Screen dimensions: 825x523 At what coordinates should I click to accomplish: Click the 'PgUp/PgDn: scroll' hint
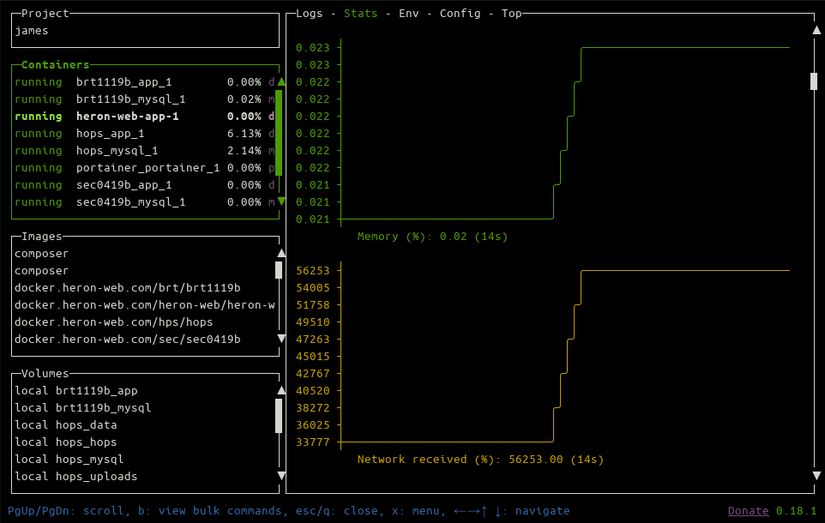pyautogui.click(x=66, y=511)
